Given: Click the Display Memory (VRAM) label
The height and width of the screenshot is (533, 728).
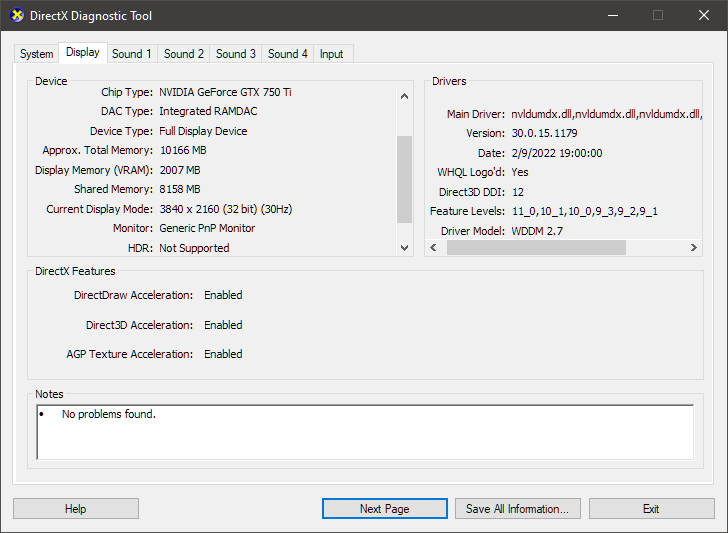Looking at the screenshot, I should (94, 170).
